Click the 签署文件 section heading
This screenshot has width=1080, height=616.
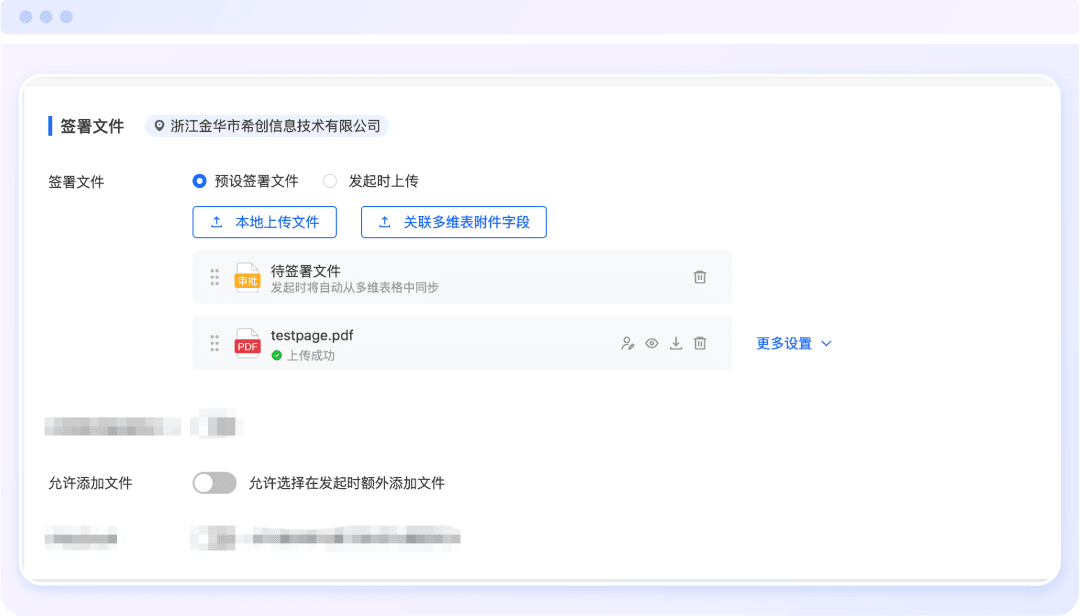(x=92, y=126)
